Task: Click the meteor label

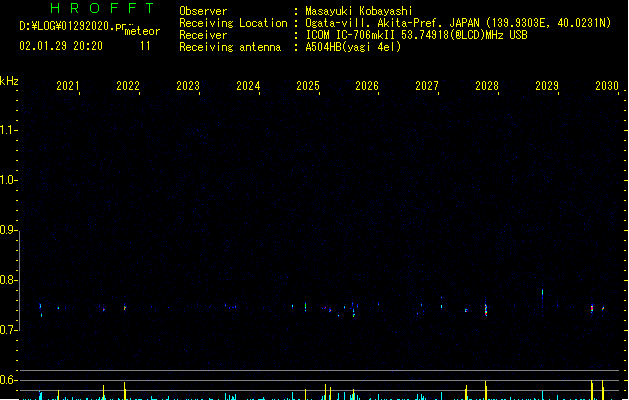Action: tap(142, 31)
